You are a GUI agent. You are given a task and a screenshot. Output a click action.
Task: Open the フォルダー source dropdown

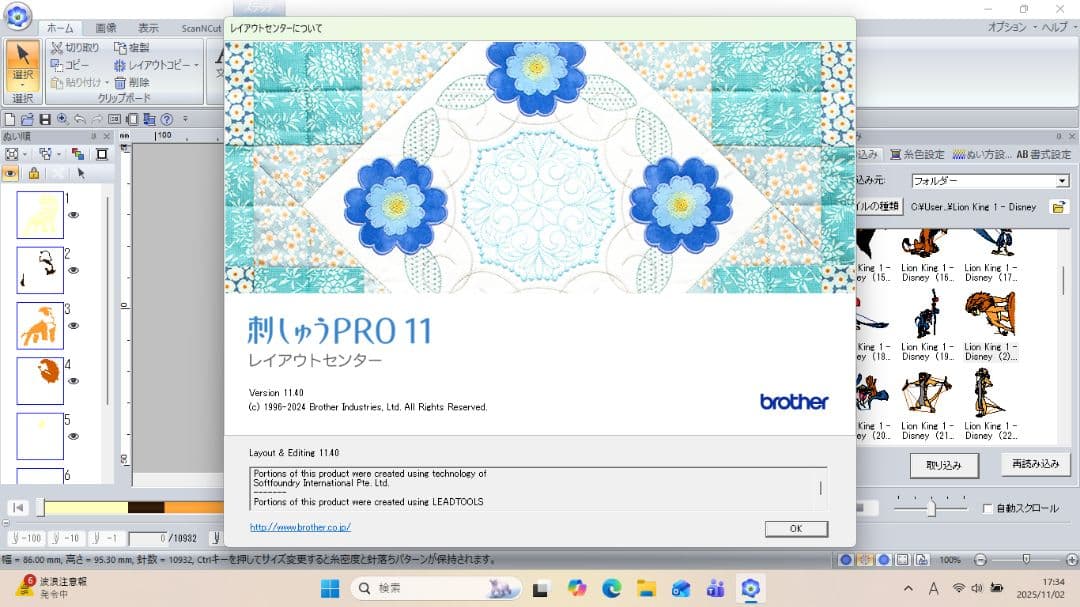[x=1062, y=180]
